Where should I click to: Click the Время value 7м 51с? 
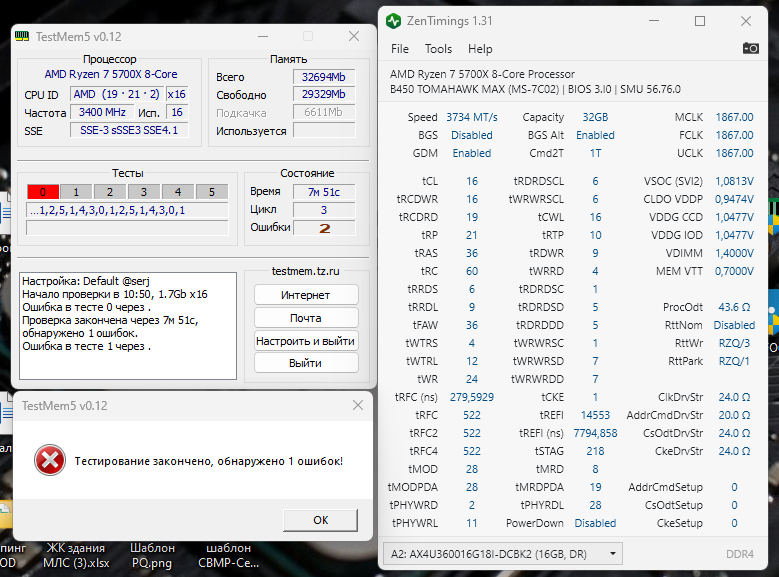324,192
